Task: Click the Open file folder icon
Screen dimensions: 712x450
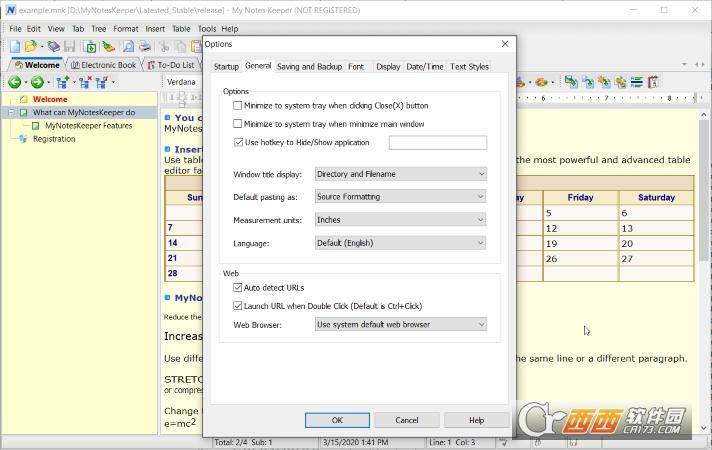Action: [x=30, y=46]
